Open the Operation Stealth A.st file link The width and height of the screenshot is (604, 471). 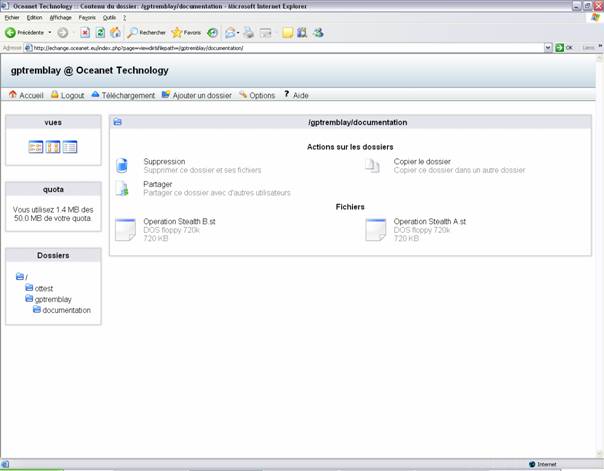pyautogui.click(x=430, y=221)
